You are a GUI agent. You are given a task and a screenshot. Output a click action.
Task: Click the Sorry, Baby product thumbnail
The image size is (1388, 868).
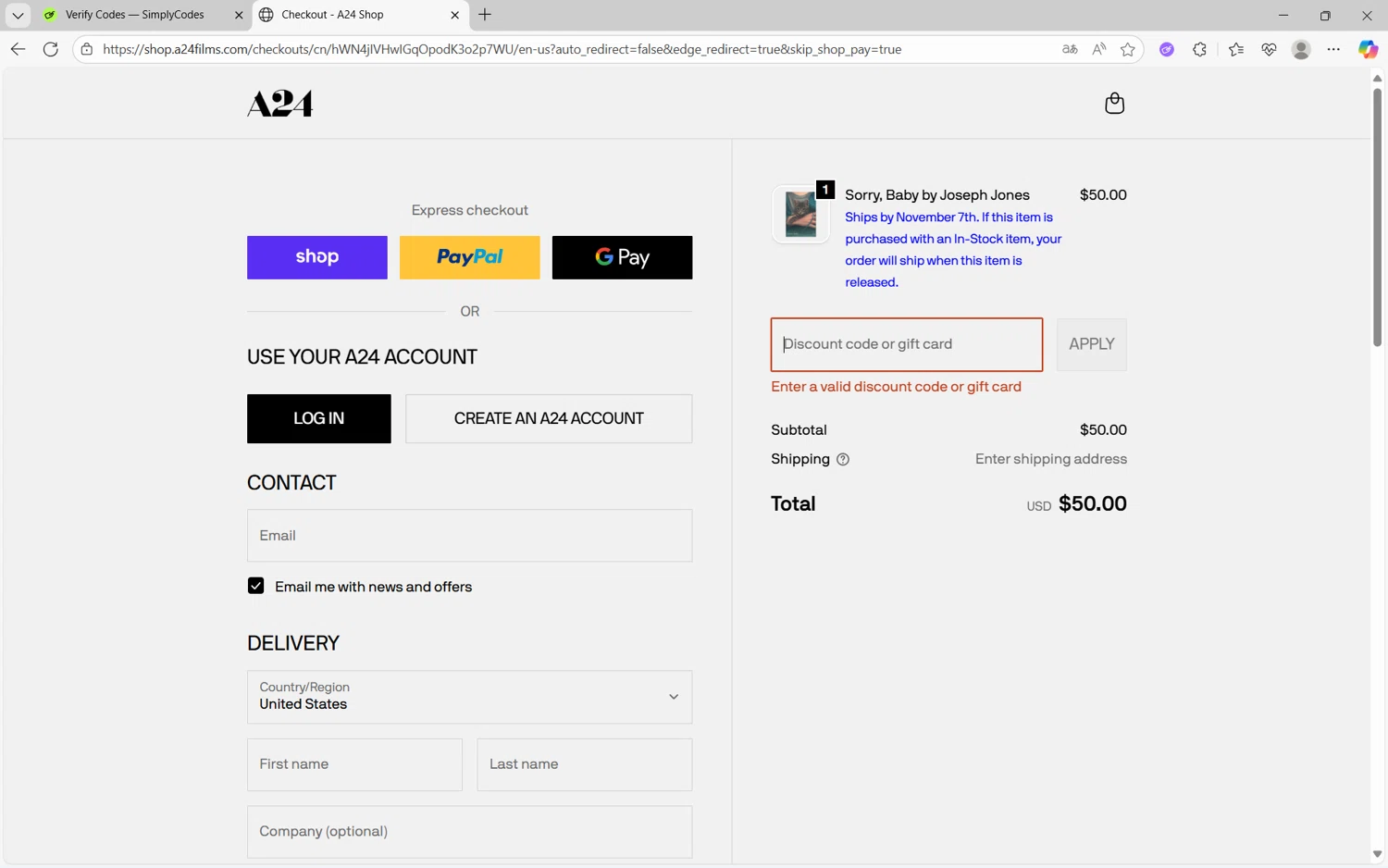[800, 214]
